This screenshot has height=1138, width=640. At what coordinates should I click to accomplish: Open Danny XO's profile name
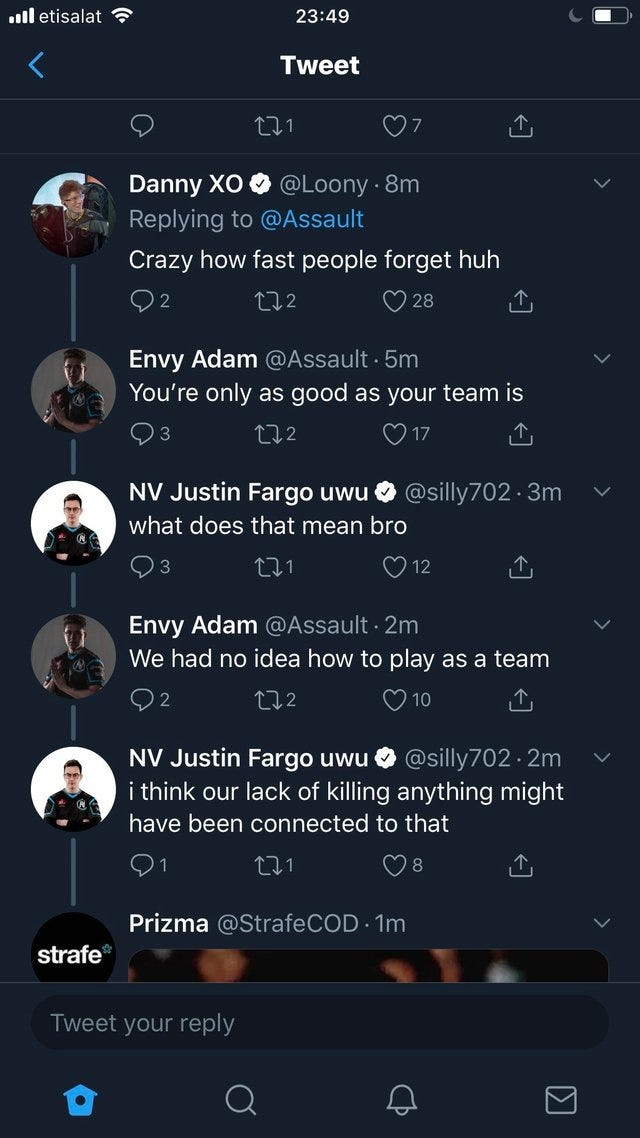pyautogui.click(x=186, y=184)
